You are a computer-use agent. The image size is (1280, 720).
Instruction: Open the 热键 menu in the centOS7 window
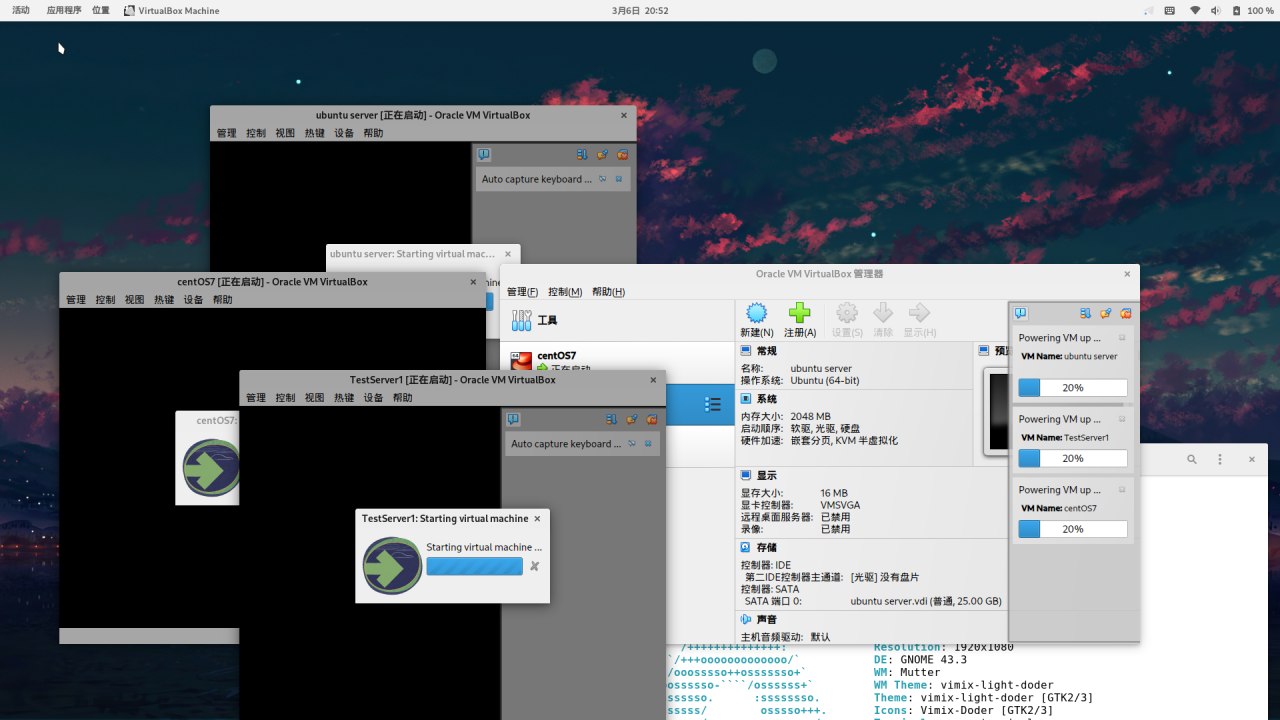[x=164, y=298]
